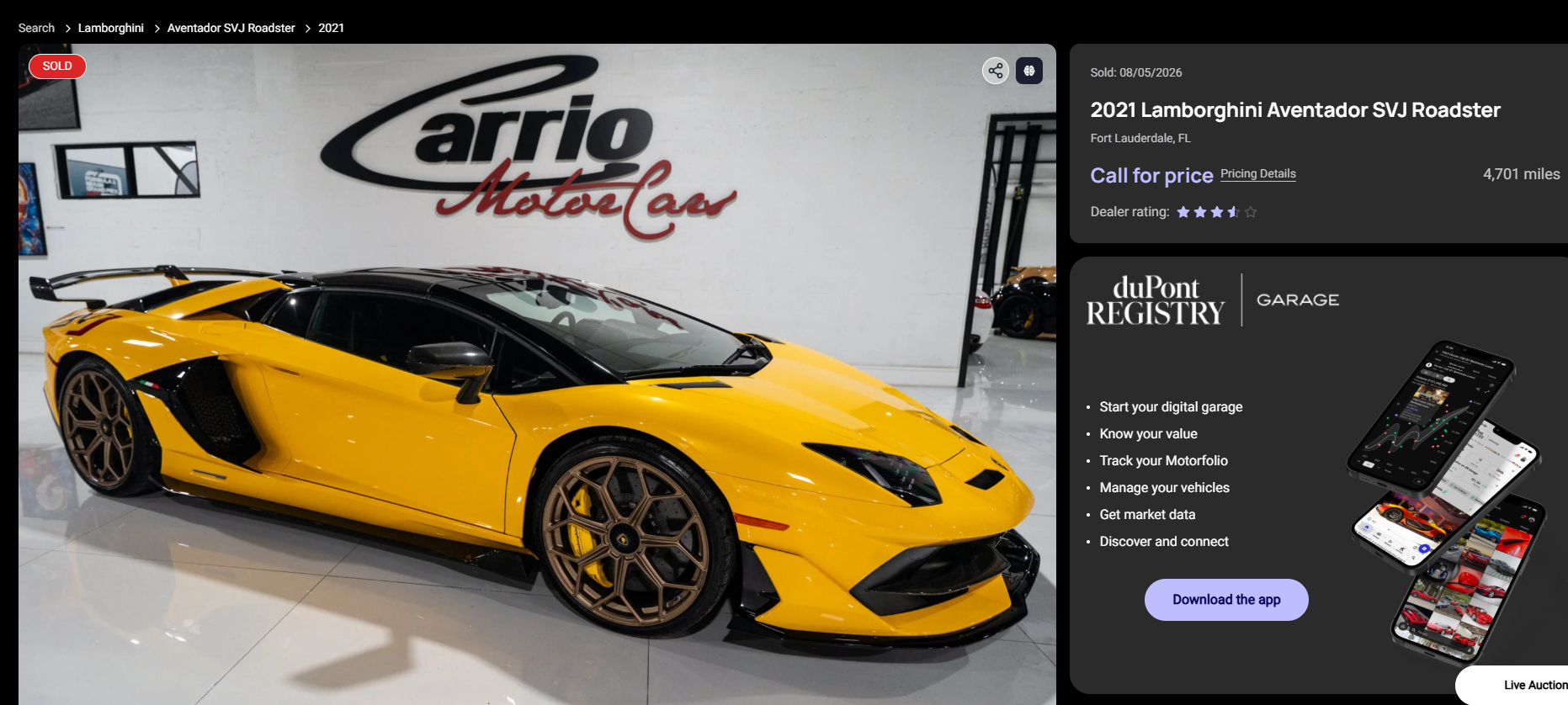Open the Pricing Details link
1568x705 pixels.
click(1258, 173)
